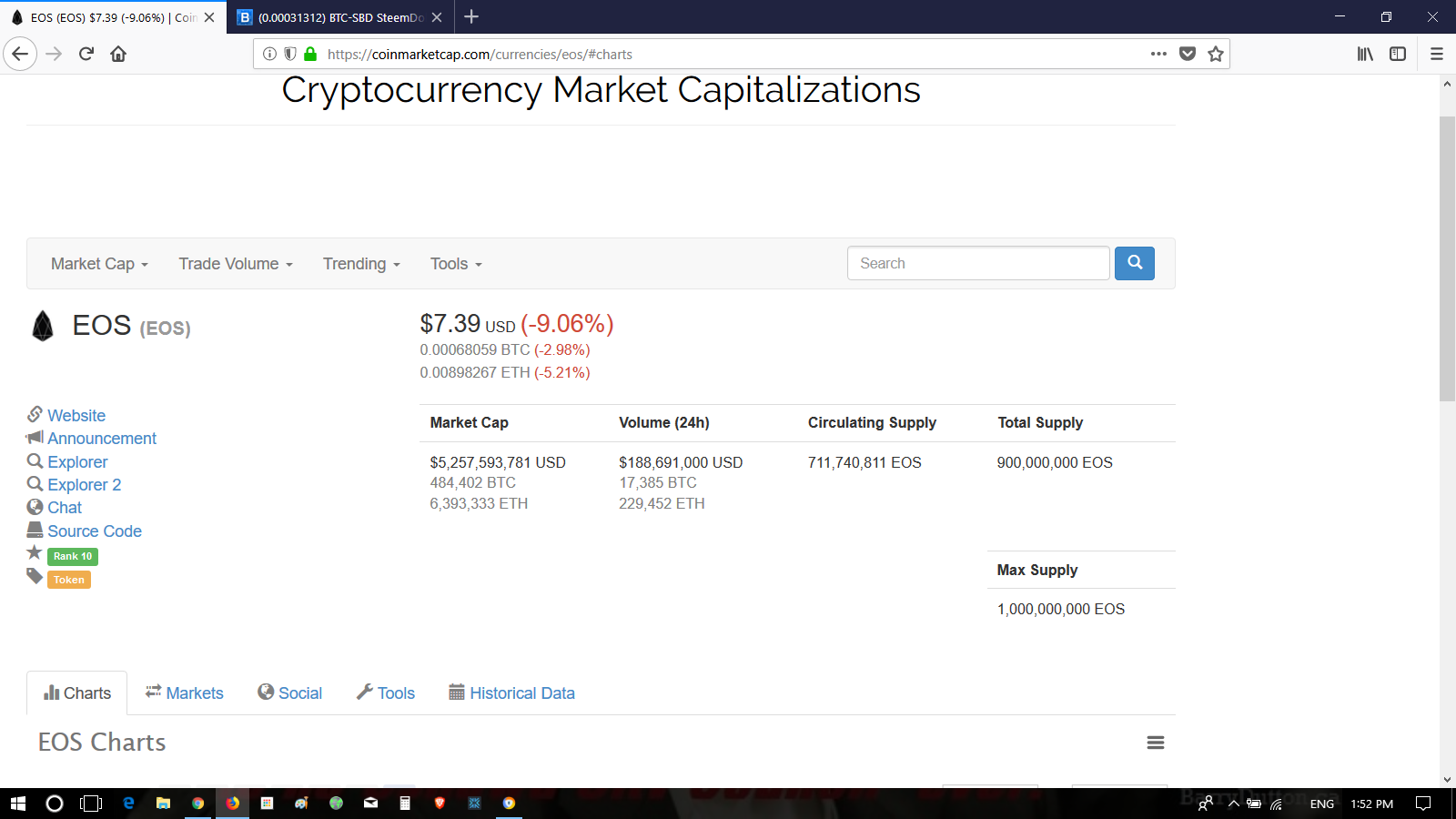Open the Chat link
This screenshot has height=819, width=1456.
click(65, 508)
